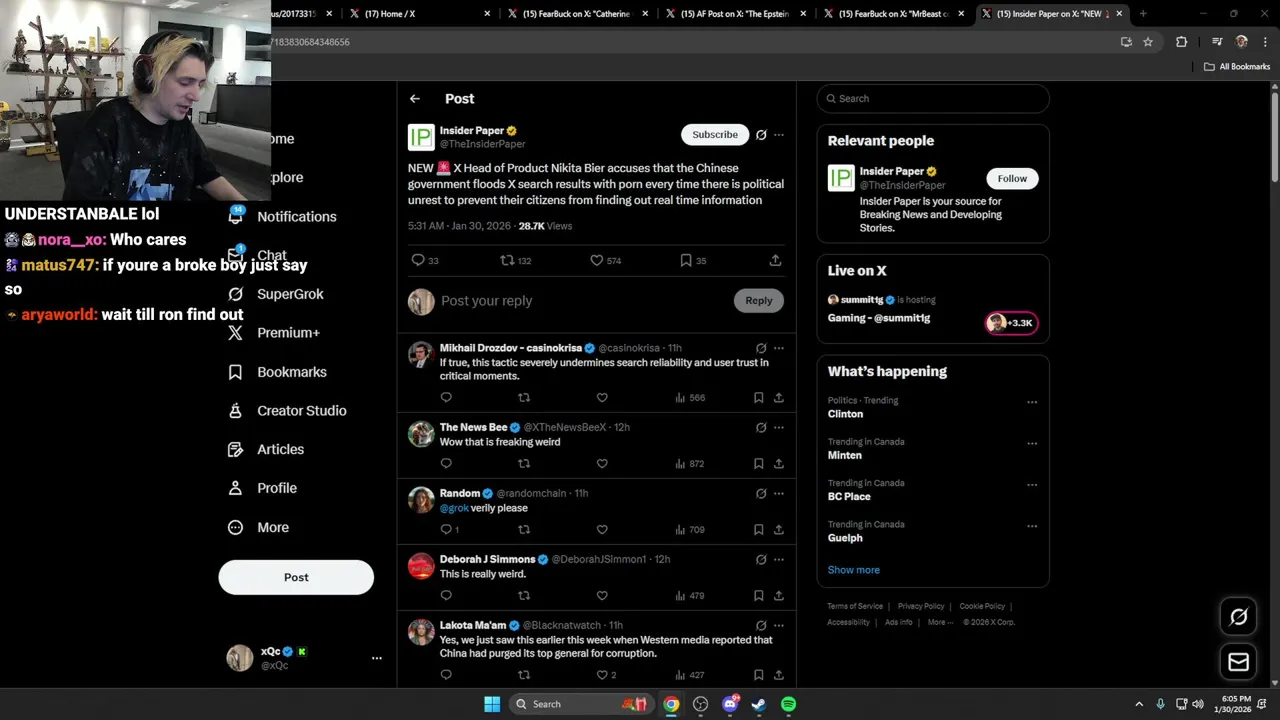This screenshot has width=1280, height=720.
Task: Click the X search box
Action: pos(933,98)
